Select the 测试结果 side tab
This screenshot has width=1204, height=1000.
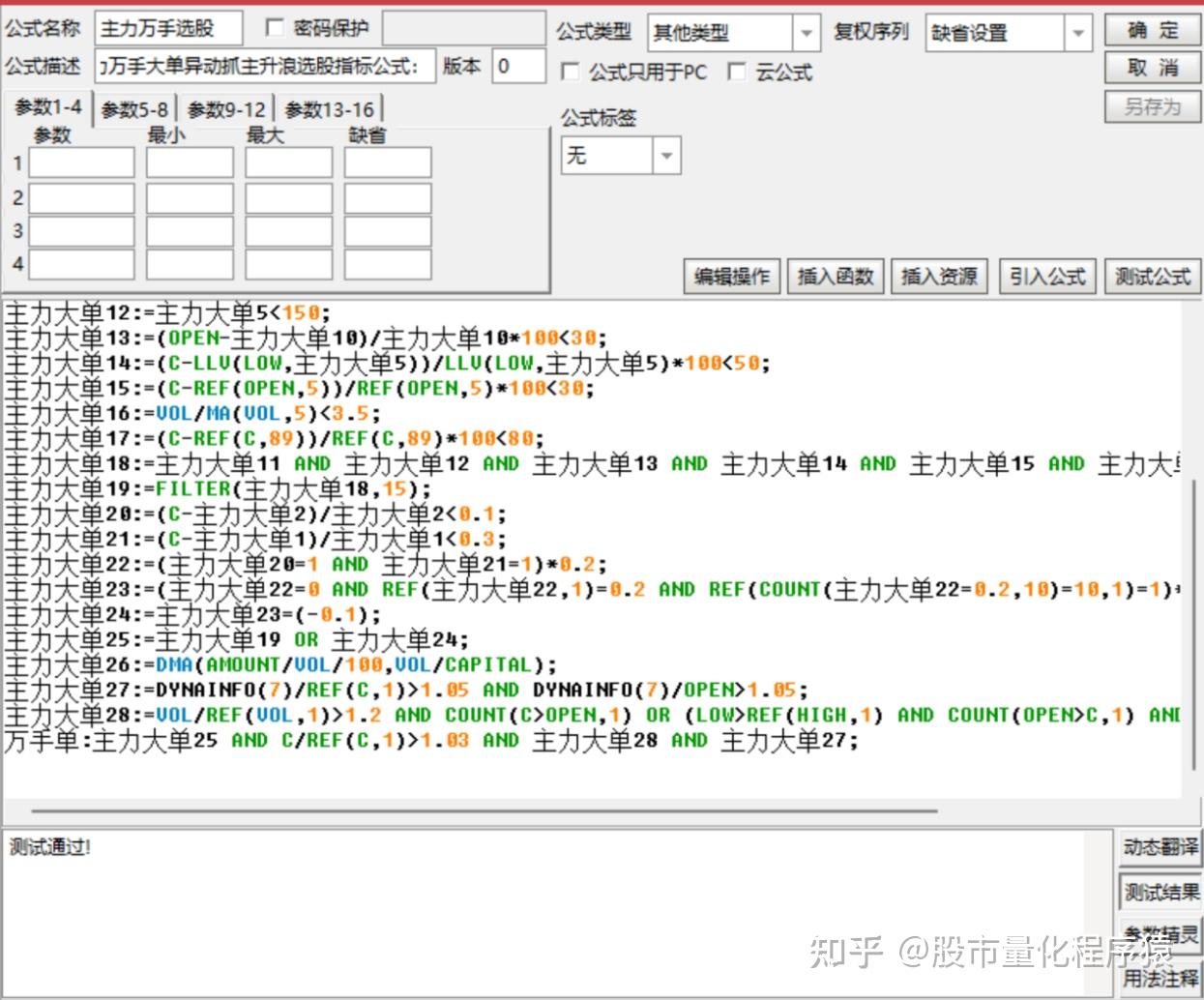click(1160, 892)
